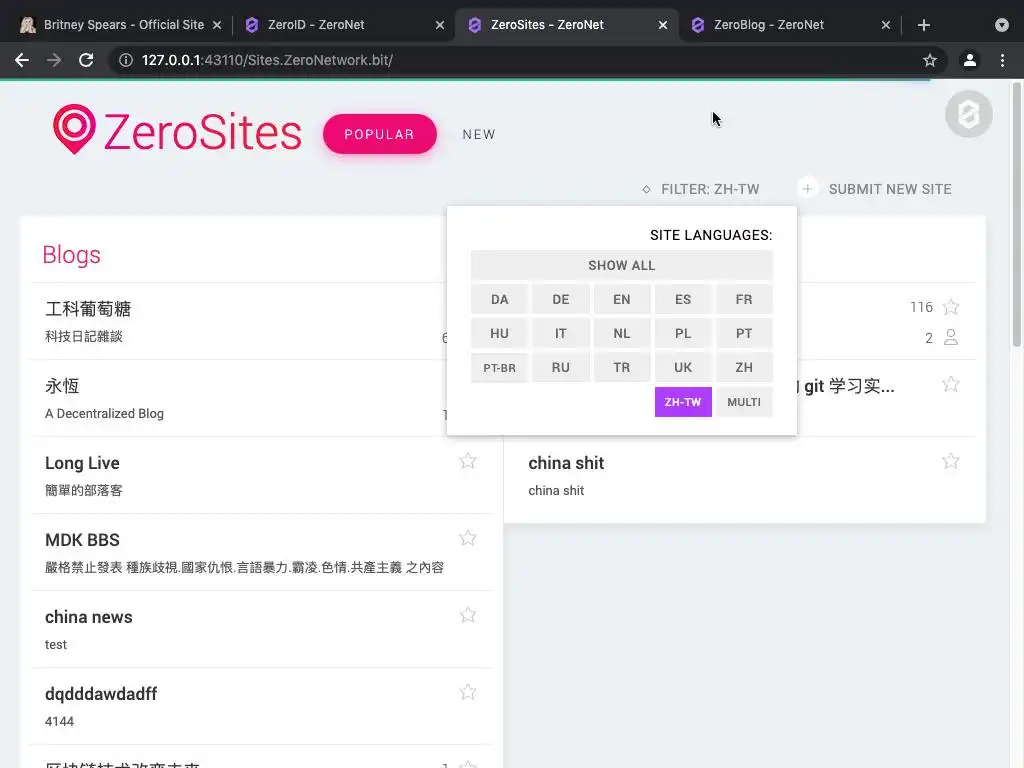Filter sites by ZH language

744,368
